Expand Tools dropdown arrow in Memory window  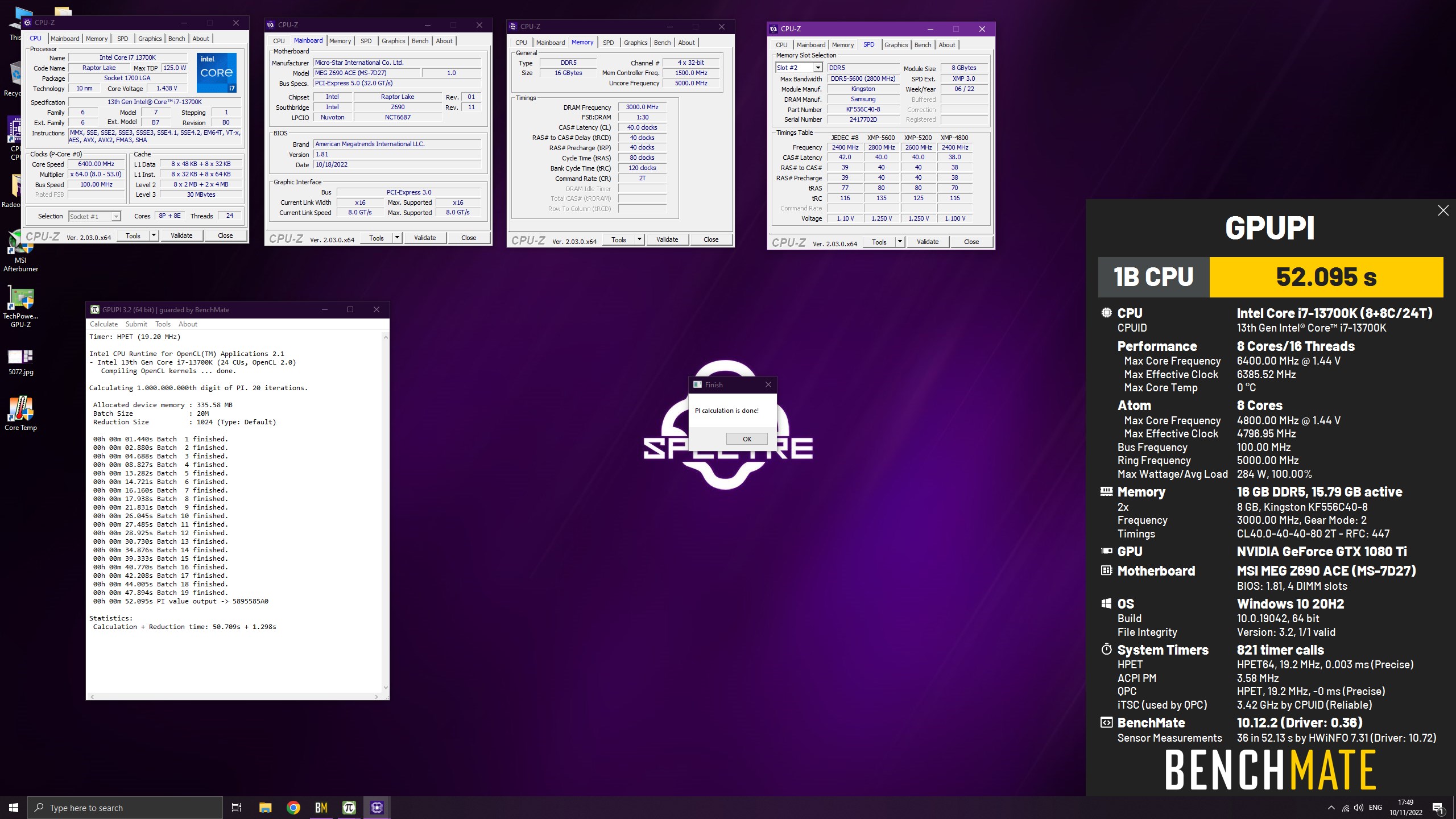(639, 239)
